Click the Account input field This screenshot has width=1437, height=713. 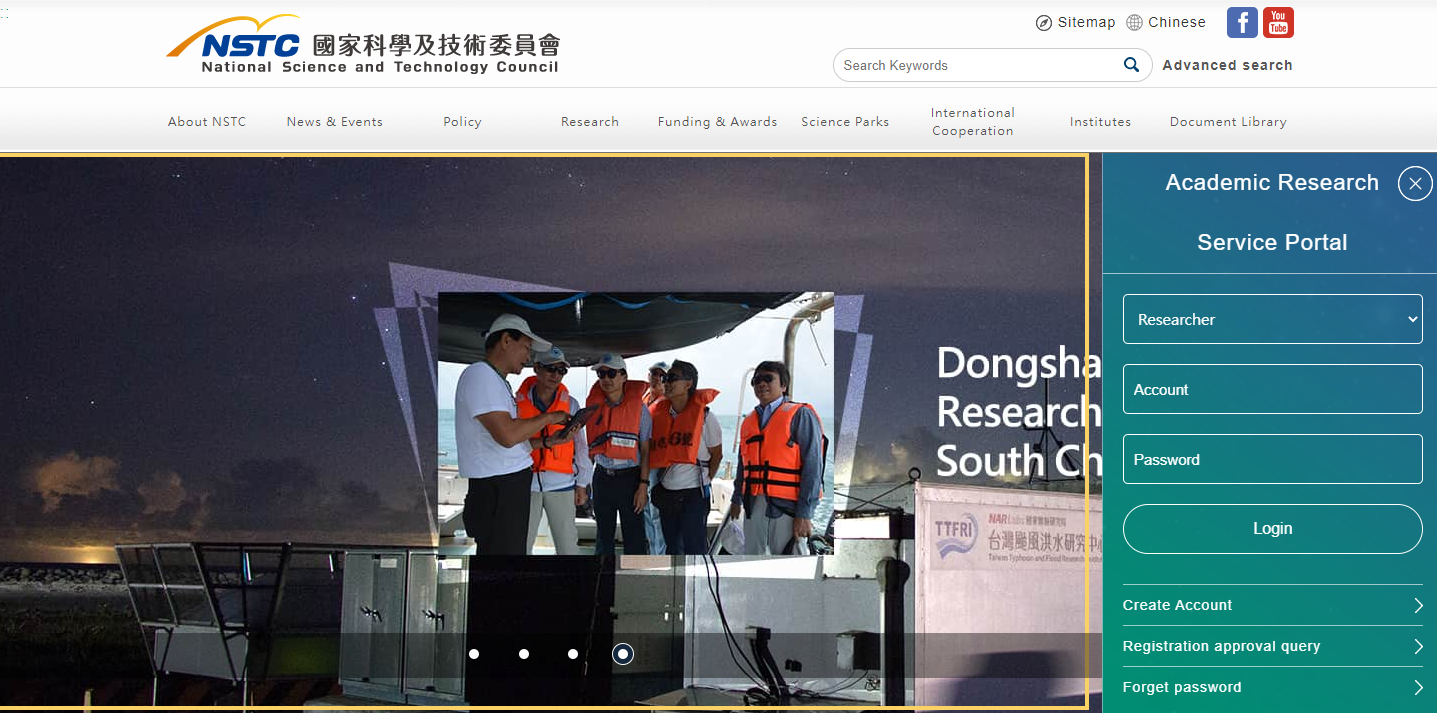[x=1272, y=389]
